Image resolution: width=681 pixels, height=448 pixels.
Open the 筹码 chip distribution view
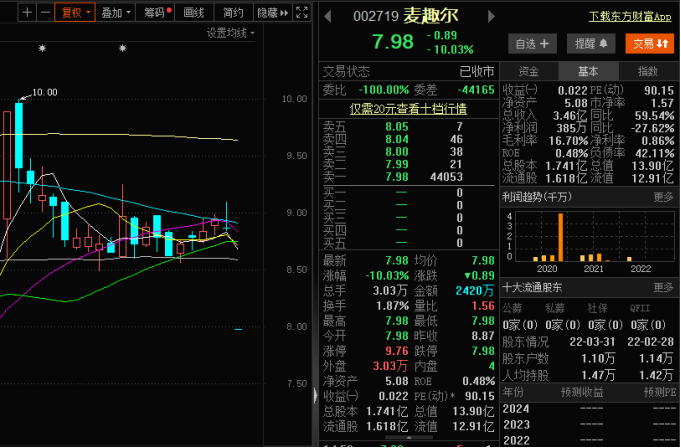pyautogui.click(x=155, y=13)
